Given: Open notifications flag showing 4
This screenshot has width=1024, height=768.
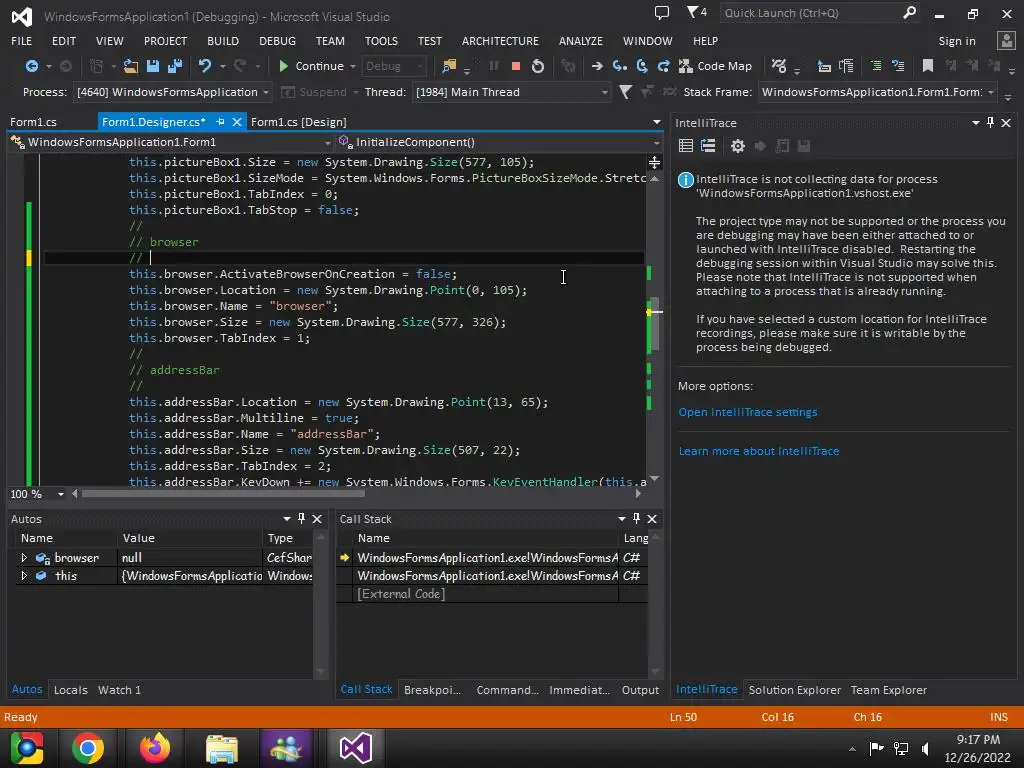Looking at the screenshot, I should coord(696,12).
